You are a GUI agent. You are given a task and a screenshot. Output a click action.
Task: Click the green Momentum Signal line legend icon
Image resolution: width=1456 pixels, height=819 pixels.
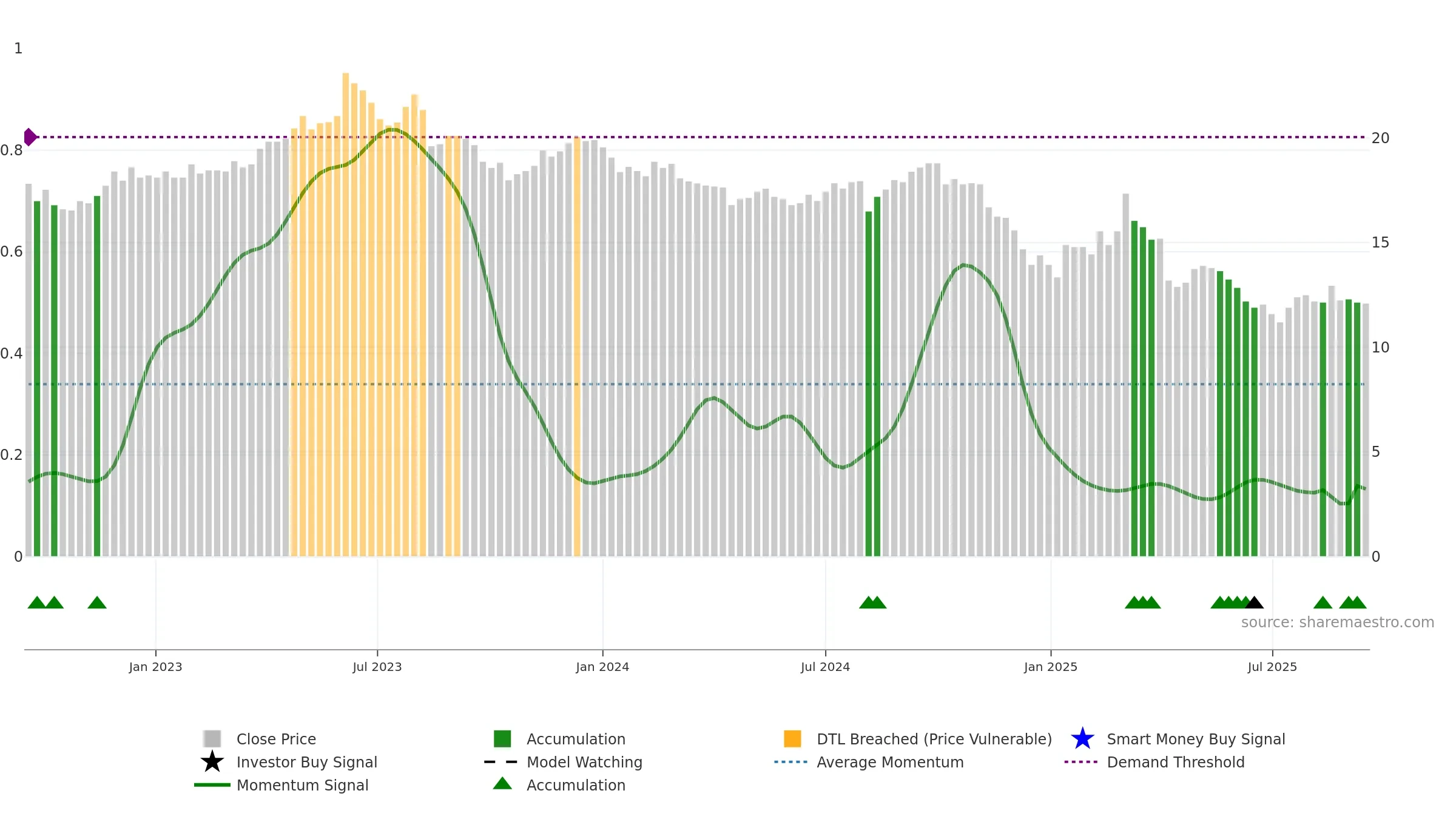tap(212, 785)
